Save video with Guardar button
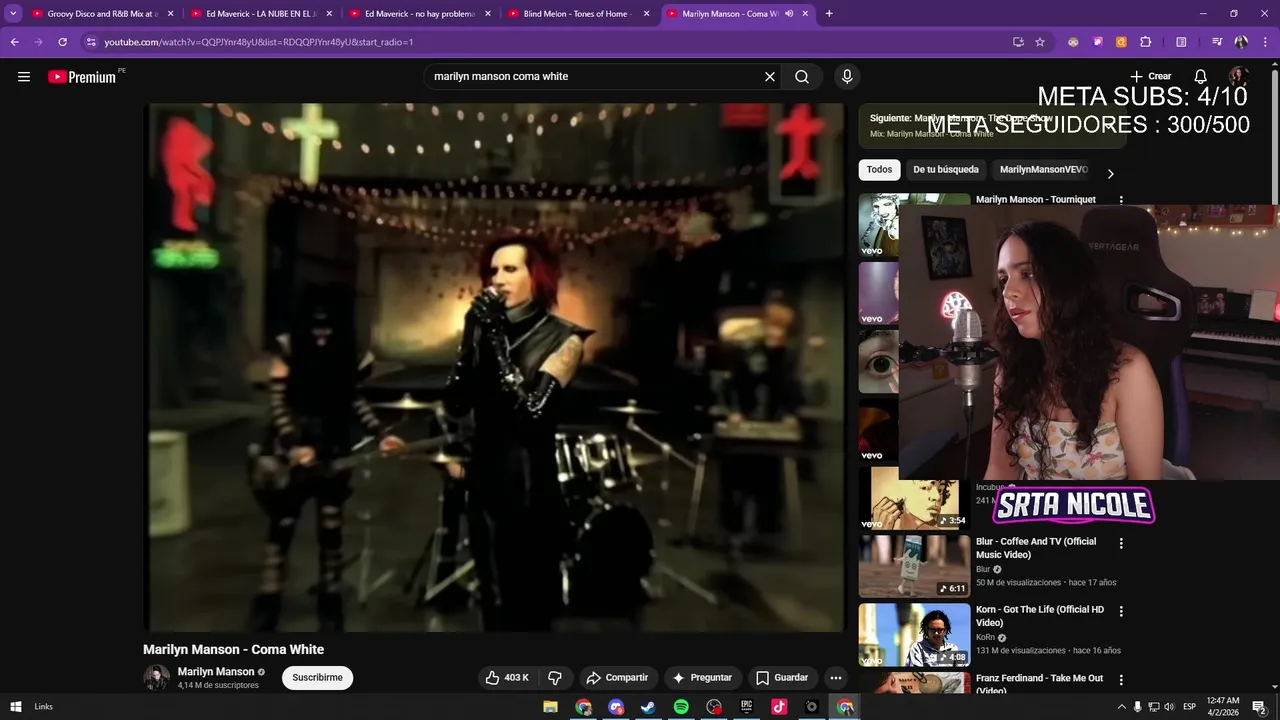Image resolution: width=1280 pixels, height=720 pixels. click(x=782, y=678)
